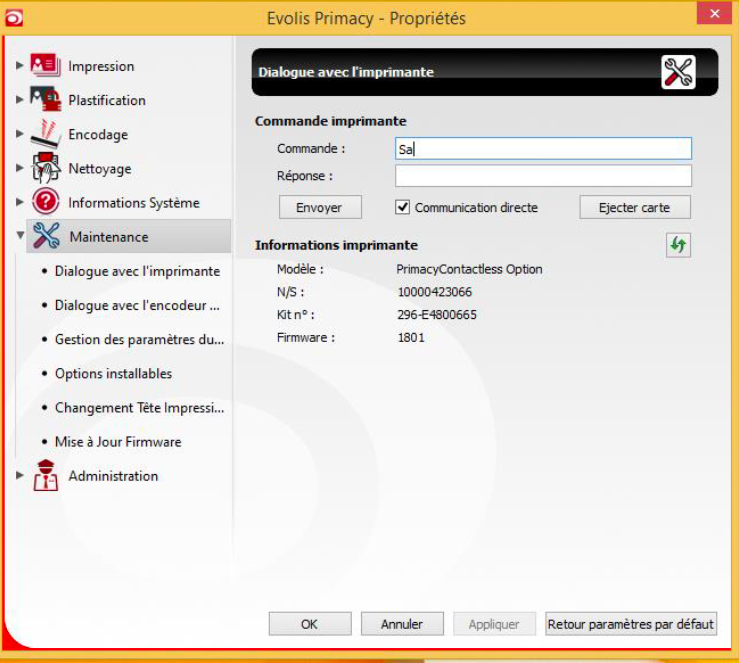Screen dimensions: 739x663
Task: Expand the Administration tree arrow
Action: click(x=19, y=475)
